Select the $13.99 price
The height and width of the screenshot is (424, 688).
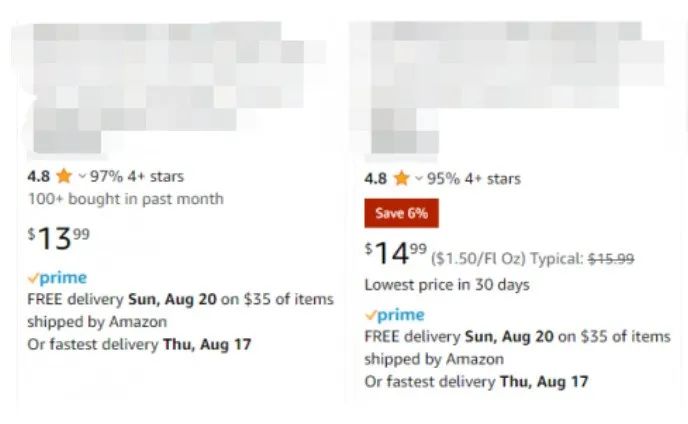(x=59, y=238)
